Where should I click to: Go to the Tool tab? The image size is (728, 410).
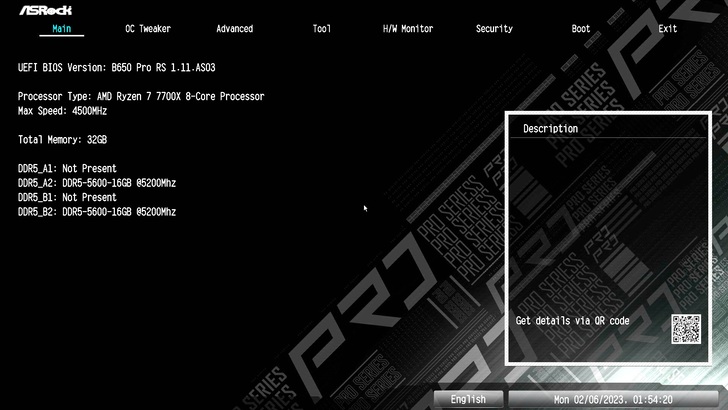click(x=321, y=29)
